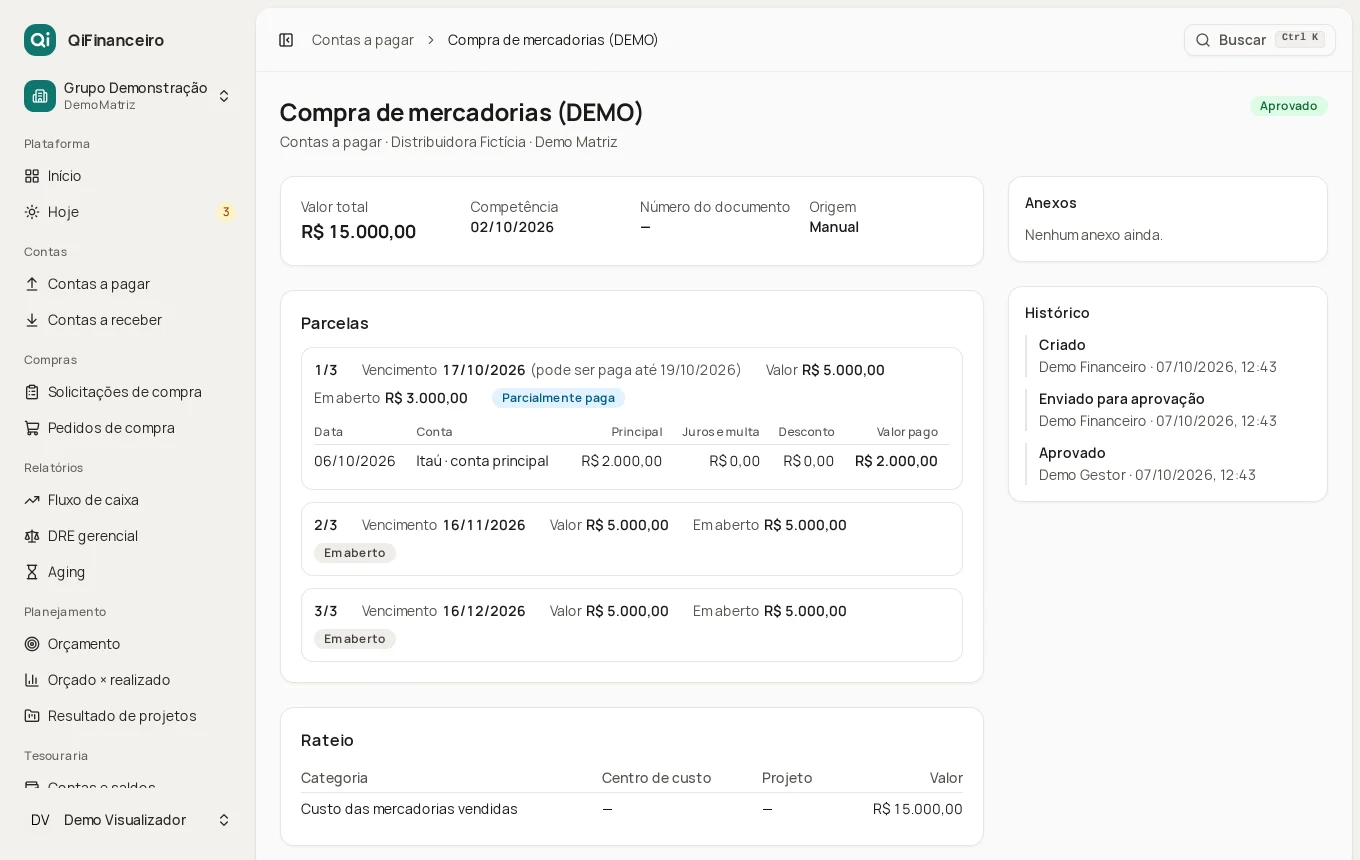Expand the Grupo Demonstração company switcher
This screenshot has width=1360, height=860.
tap(128, 96)
